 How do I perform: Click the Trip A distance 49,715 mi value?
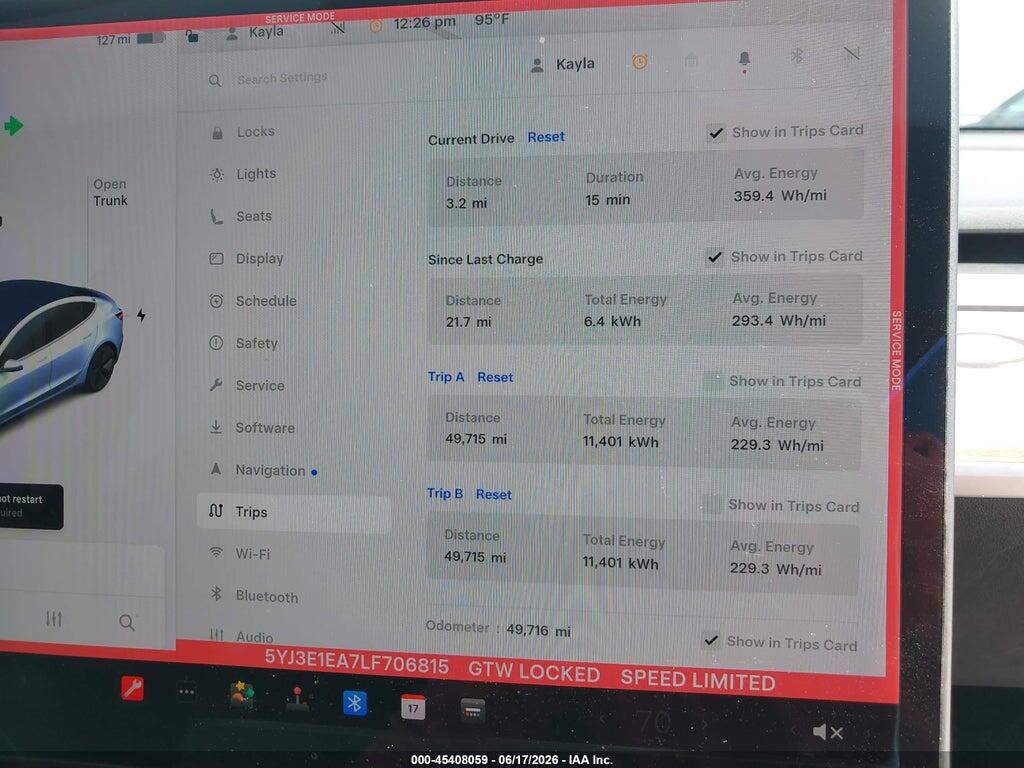[475, 439]
